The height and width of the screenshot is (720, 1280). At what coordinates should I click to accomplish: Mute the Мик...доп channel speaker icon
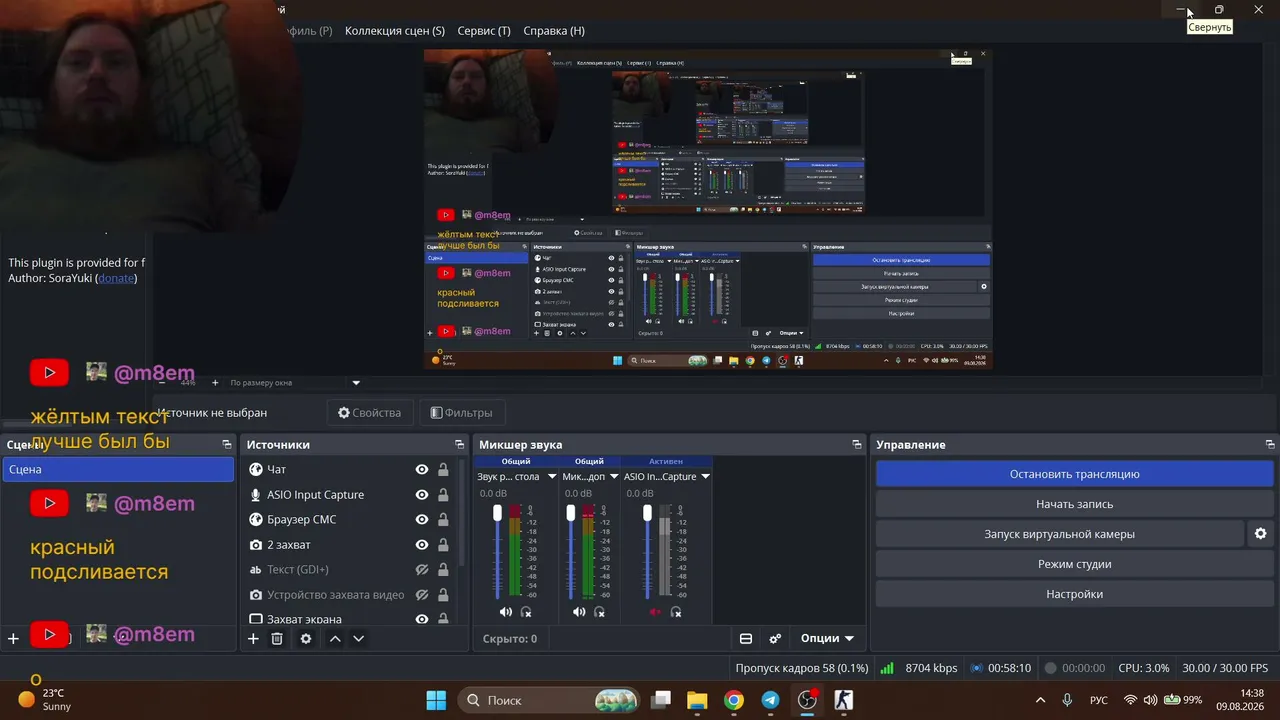pos(579,612)
